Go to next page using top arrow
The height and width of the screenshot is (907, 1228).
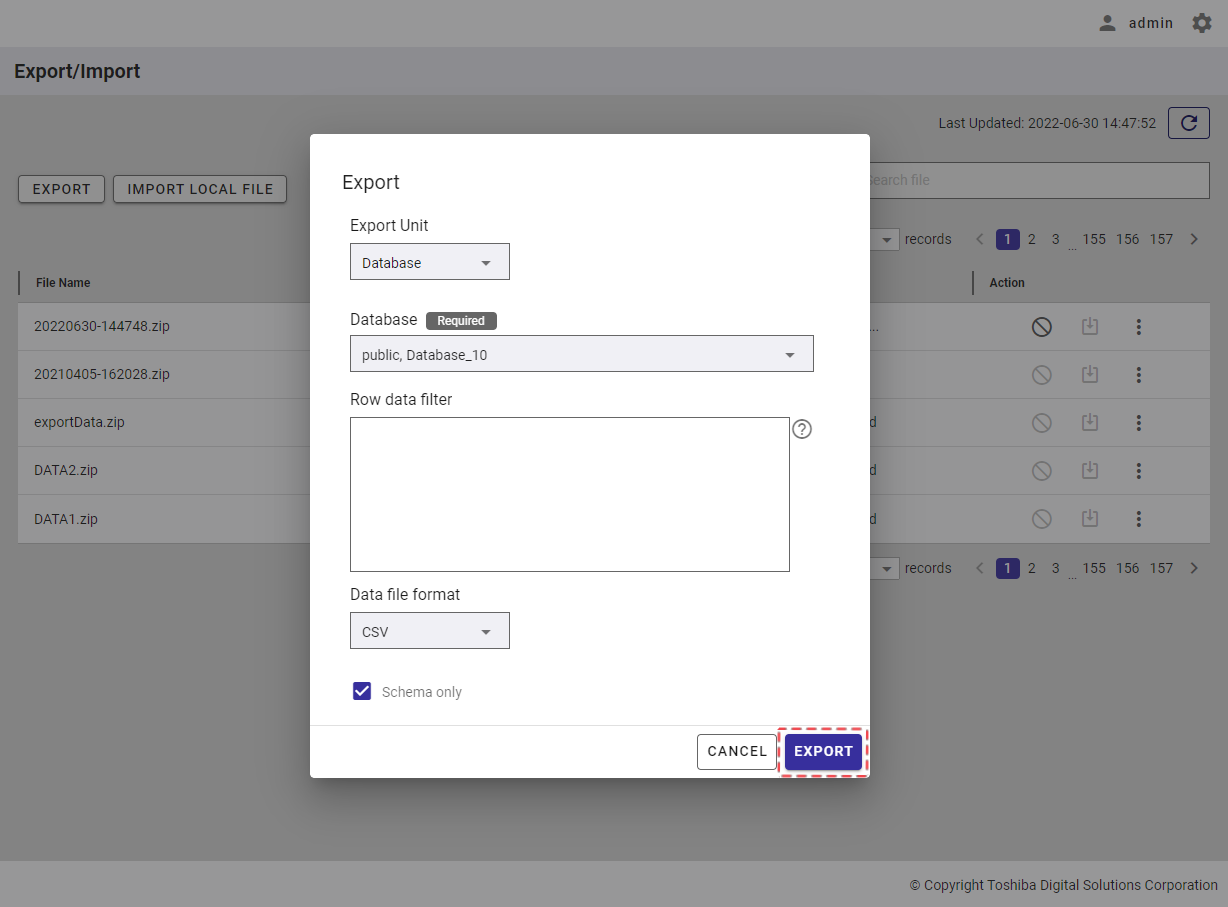tap(1193, 239)
